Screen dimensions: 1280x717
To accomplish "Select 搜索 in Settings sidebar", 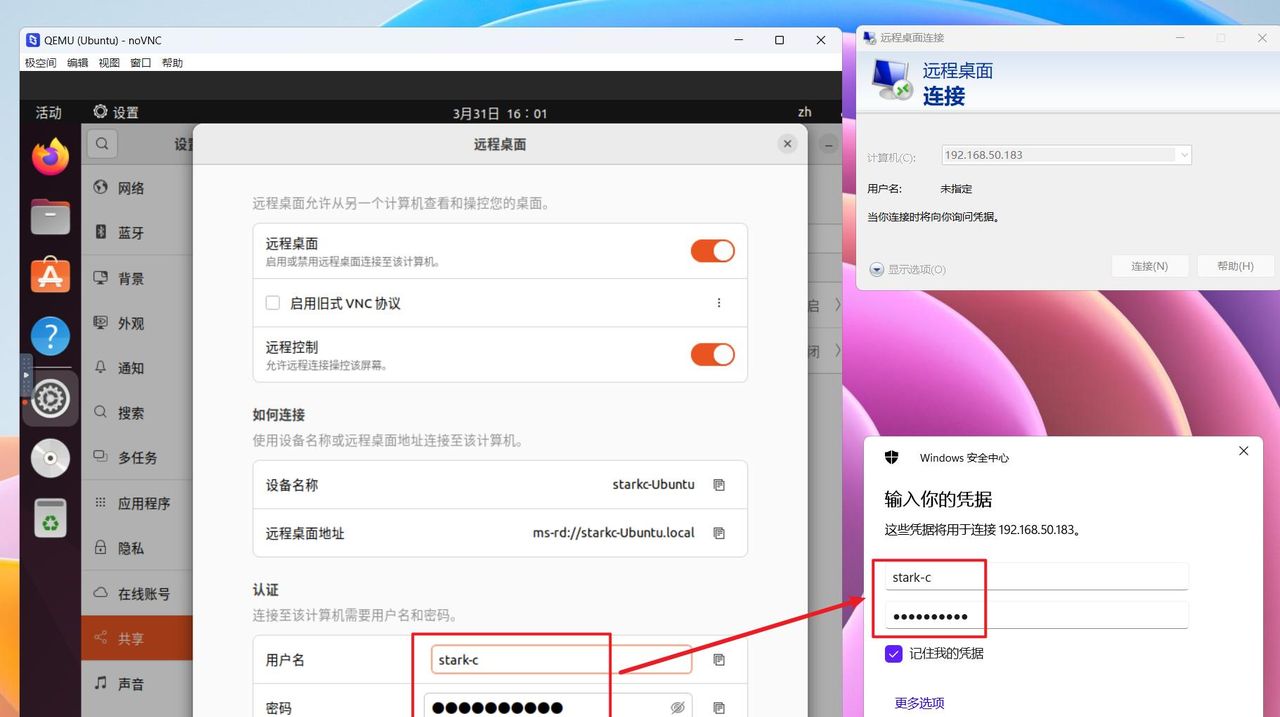I will coord(137,412).
